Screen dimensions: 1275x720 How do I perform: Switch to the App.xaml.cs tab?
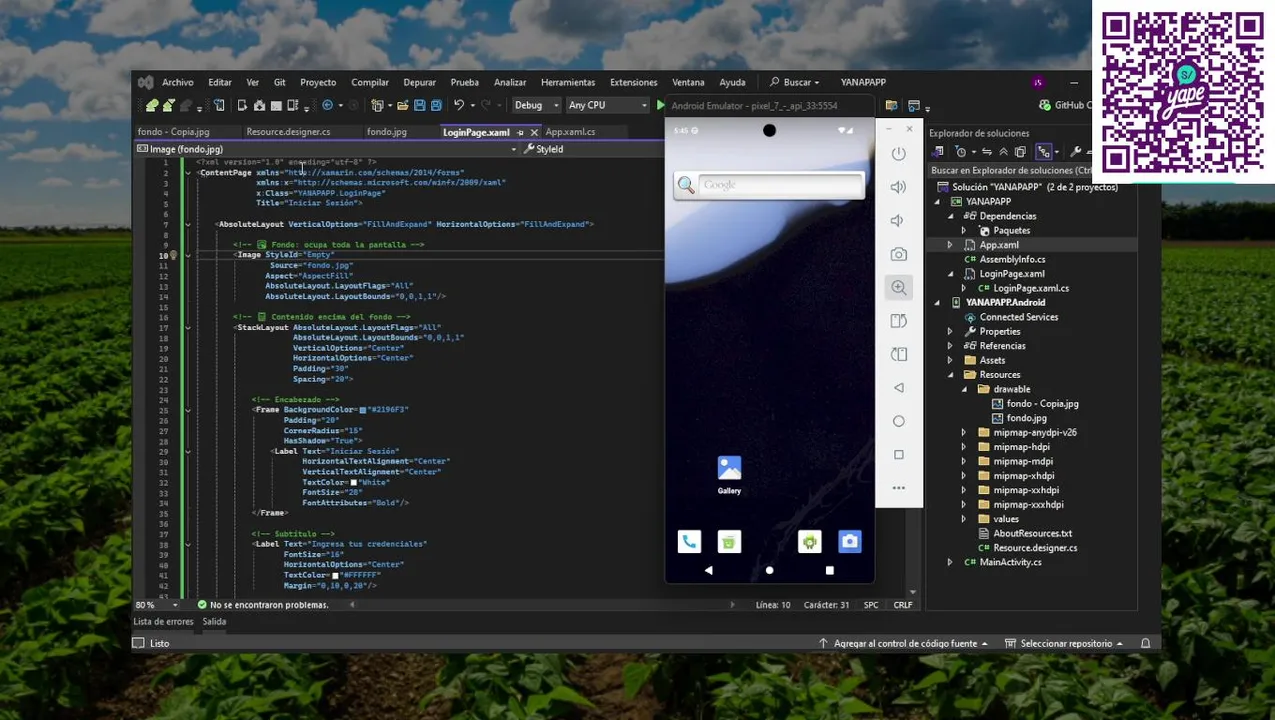(x=570, y=132)
